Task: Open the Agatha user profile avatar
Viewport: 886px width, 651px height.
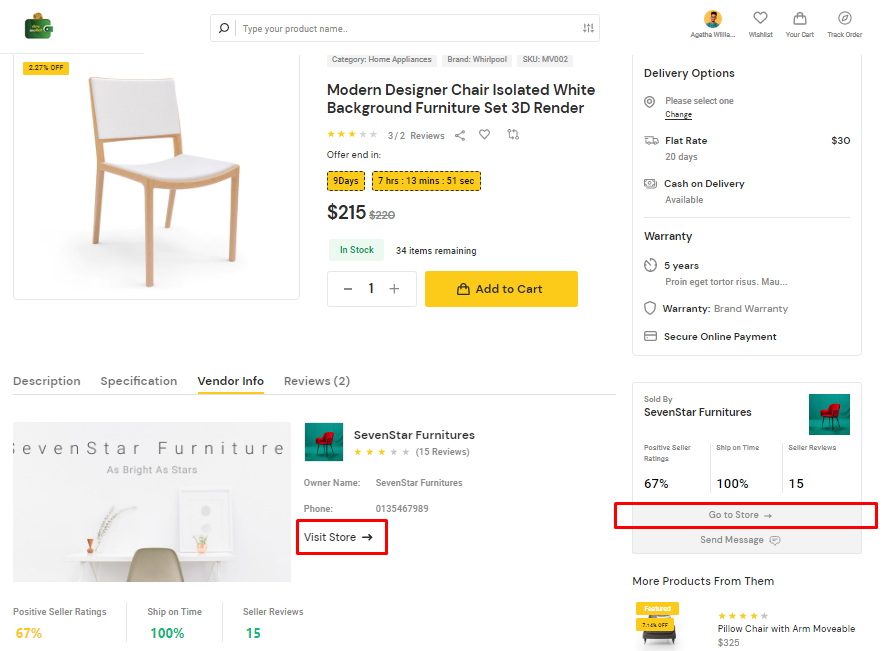Action: 713,19
